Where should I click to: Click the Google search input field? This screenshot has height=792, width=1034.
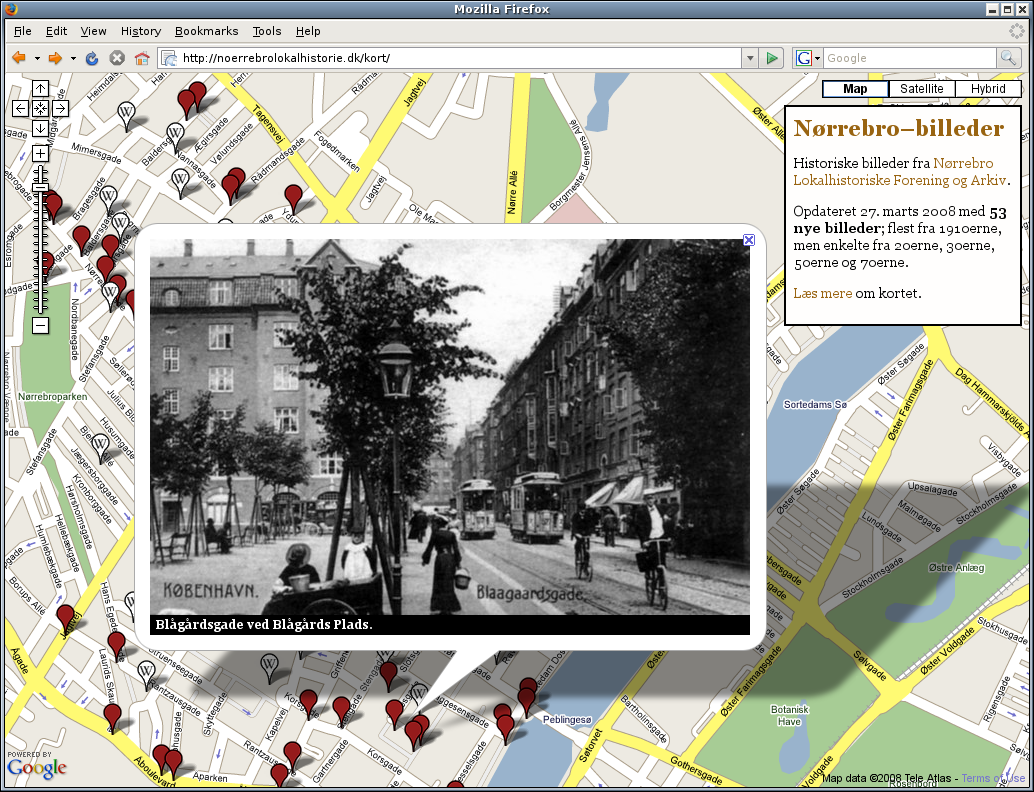[x=909, y=58]
